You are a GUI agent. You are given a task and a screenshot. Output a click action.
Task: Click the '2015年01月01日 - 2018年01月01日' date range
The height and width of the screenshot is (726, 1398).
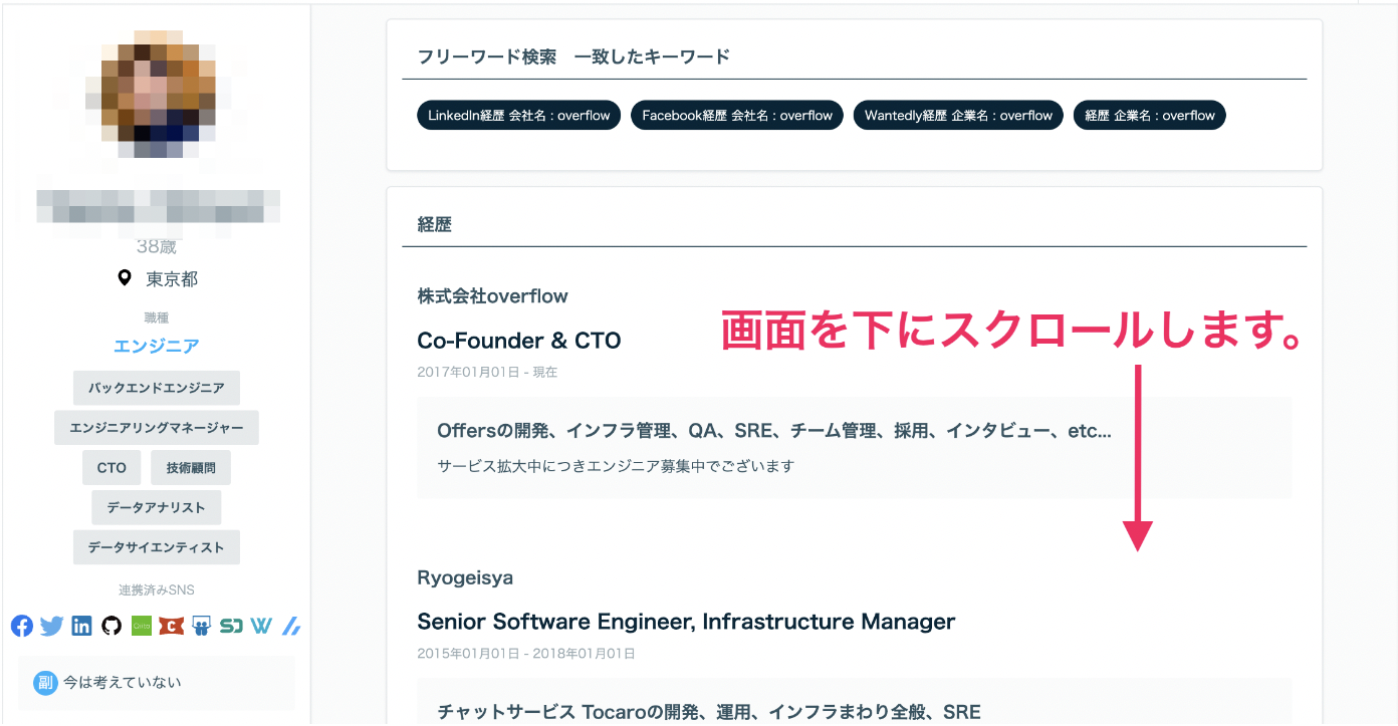coord(526,654)
